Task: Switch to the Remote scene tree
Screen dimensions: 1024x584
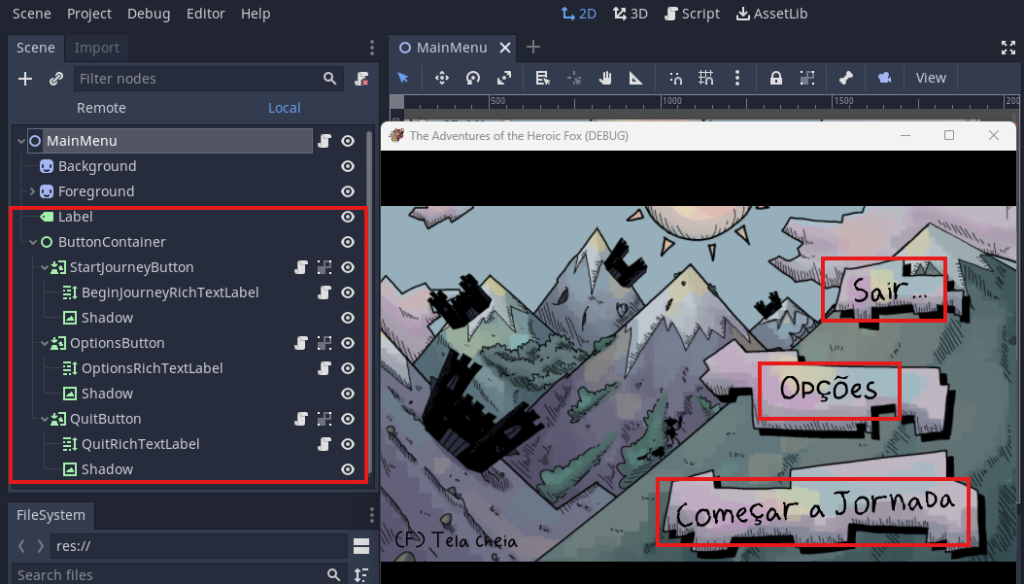Action: pyautogui.click(x=101, y=108)
